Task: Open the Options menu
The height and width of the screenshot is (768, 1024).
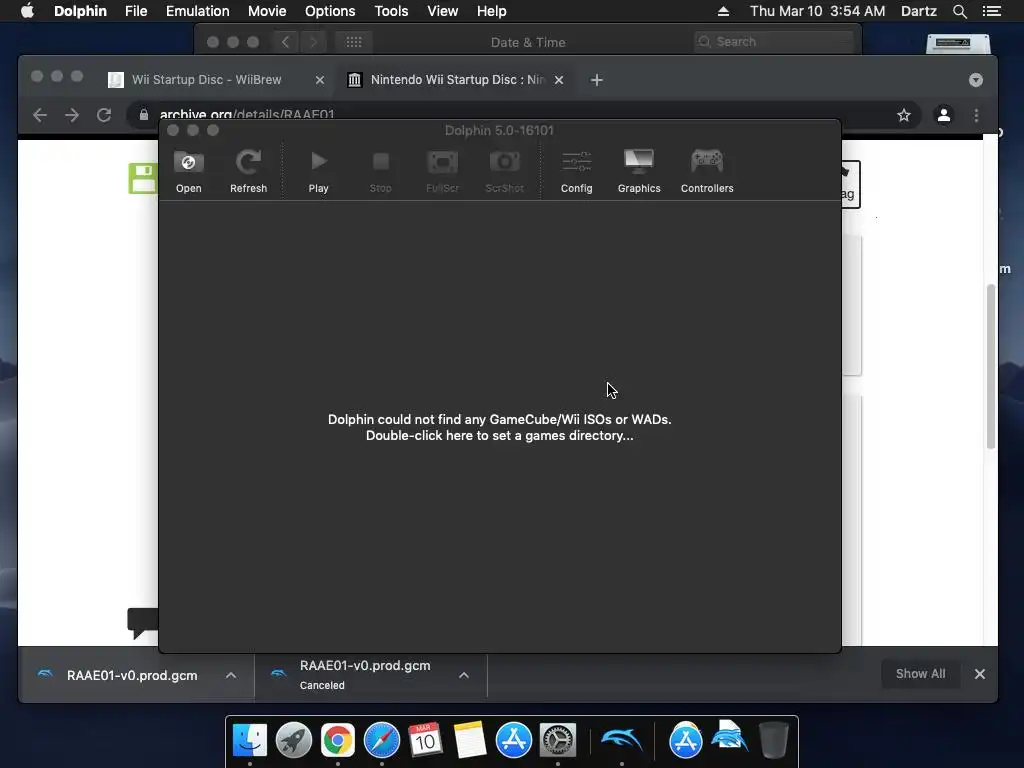Action: click(x=330, y=11)
